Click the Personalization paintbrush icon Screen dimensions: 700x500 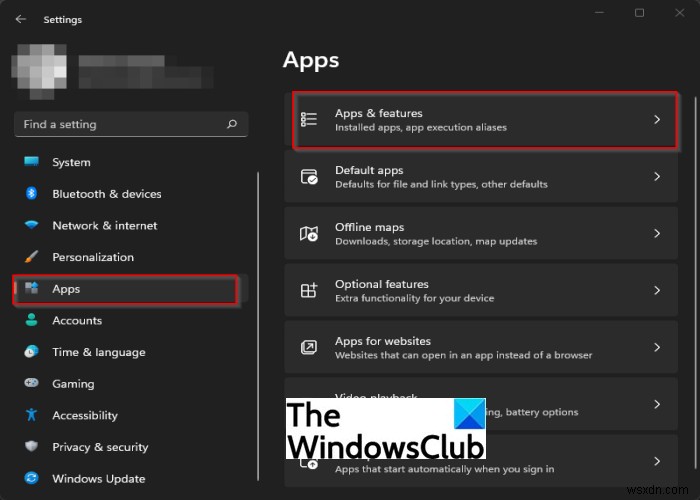click(x=31, y=257)
